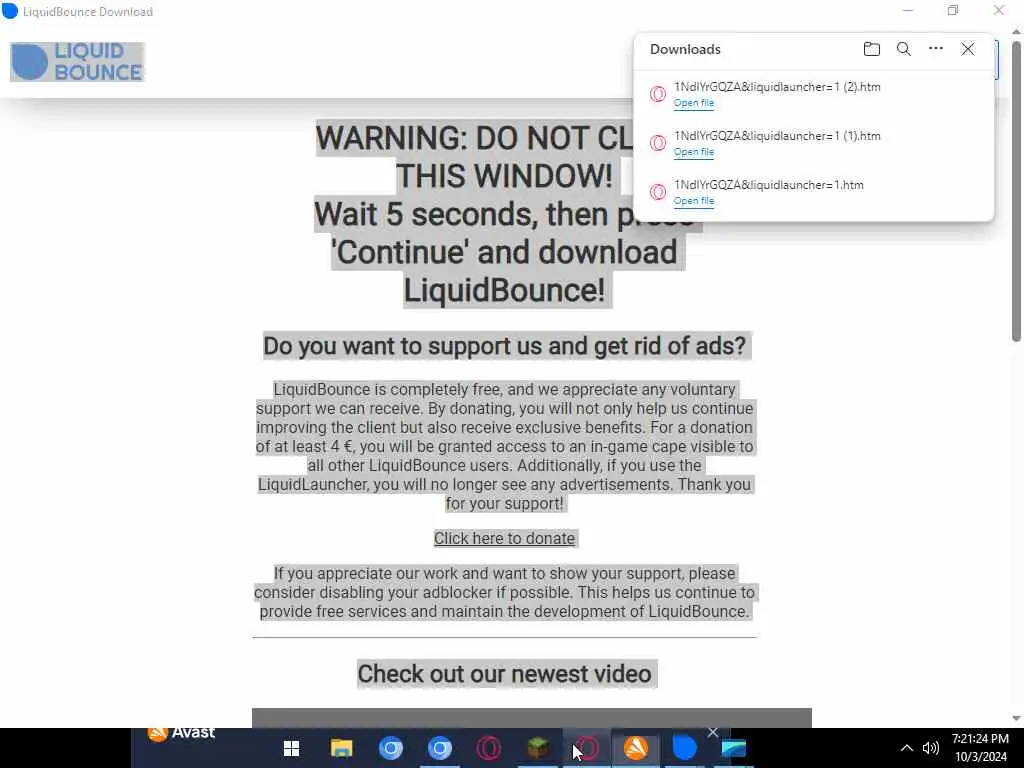This screenshot has height=768, width=1024.
Task: Click the vertical page scrollbar thumb
Action: [1016, 191]
